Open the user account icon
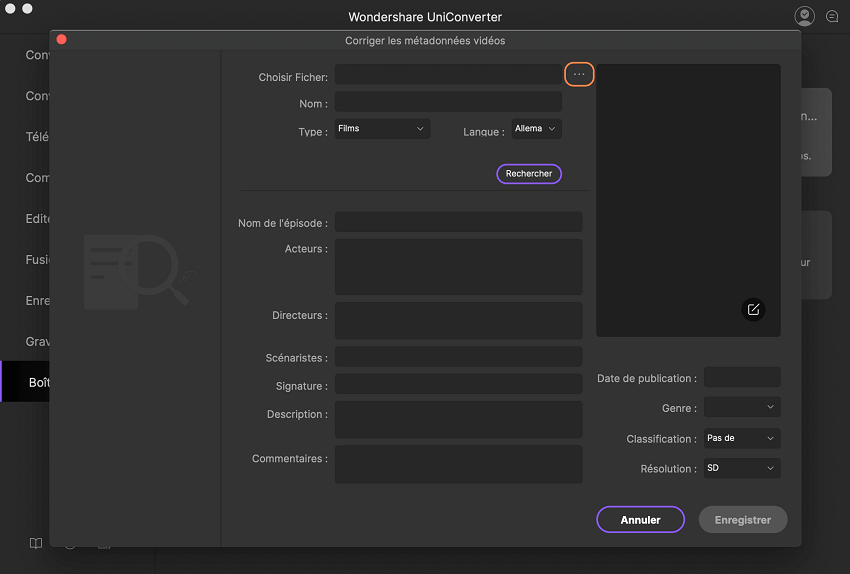Screen dimensions: 850x574 [804, 16]
